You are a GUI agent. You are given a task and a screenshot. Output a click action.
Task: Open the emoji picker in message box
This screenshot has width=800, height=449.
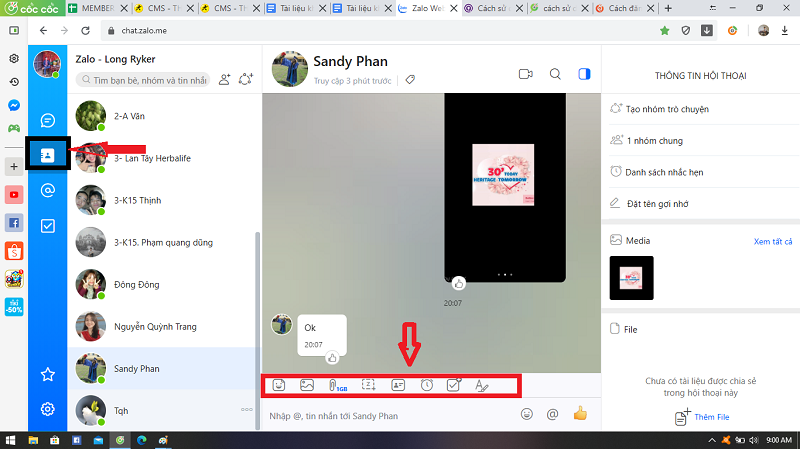[x=527, y=414]
